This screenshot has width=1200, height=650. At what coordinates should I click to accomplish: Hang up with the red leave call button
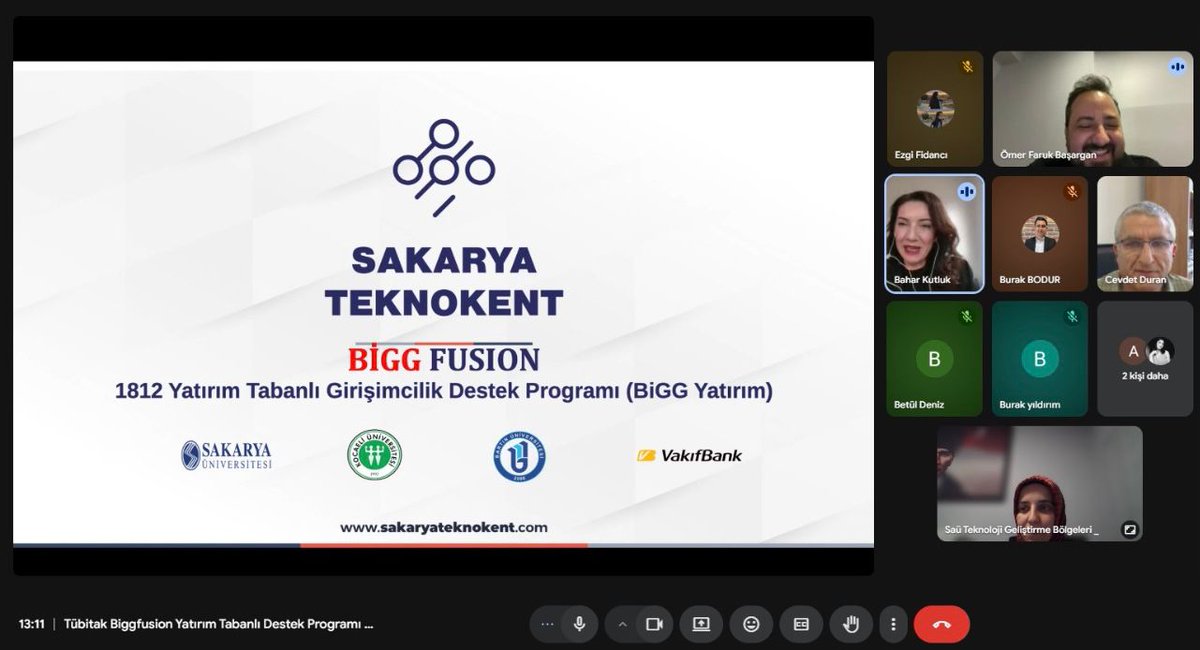pos(941,623)
